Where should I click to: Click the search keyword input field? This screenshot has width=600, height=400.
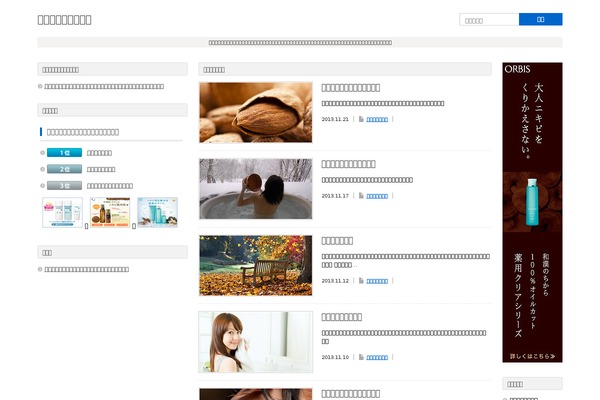click(489, 20)
